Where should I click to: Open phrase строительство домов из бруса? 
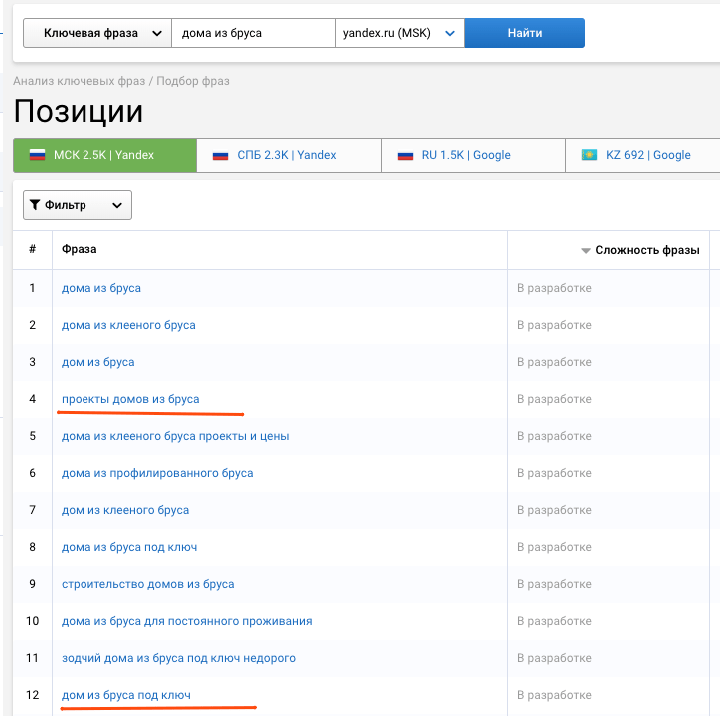click(148, 584)
